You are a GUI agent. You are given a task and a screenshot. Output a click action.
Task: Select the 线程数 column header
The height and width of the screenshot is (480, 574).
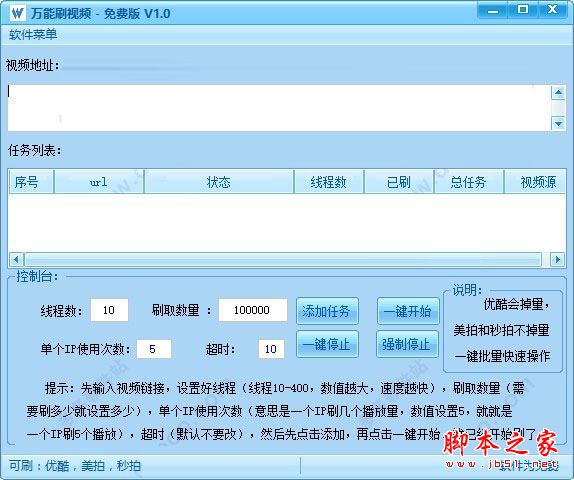(329, 182)
